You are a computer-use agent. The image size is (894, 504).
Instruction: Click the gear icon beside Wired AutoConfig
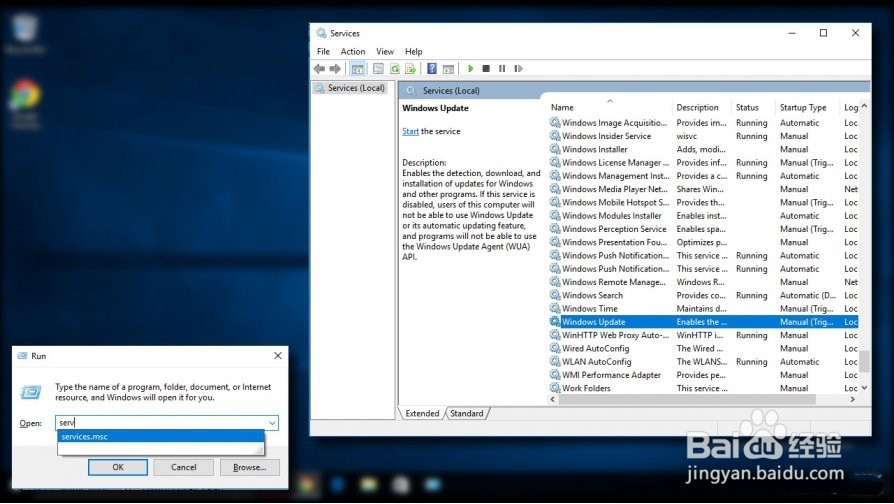point(555,348)
